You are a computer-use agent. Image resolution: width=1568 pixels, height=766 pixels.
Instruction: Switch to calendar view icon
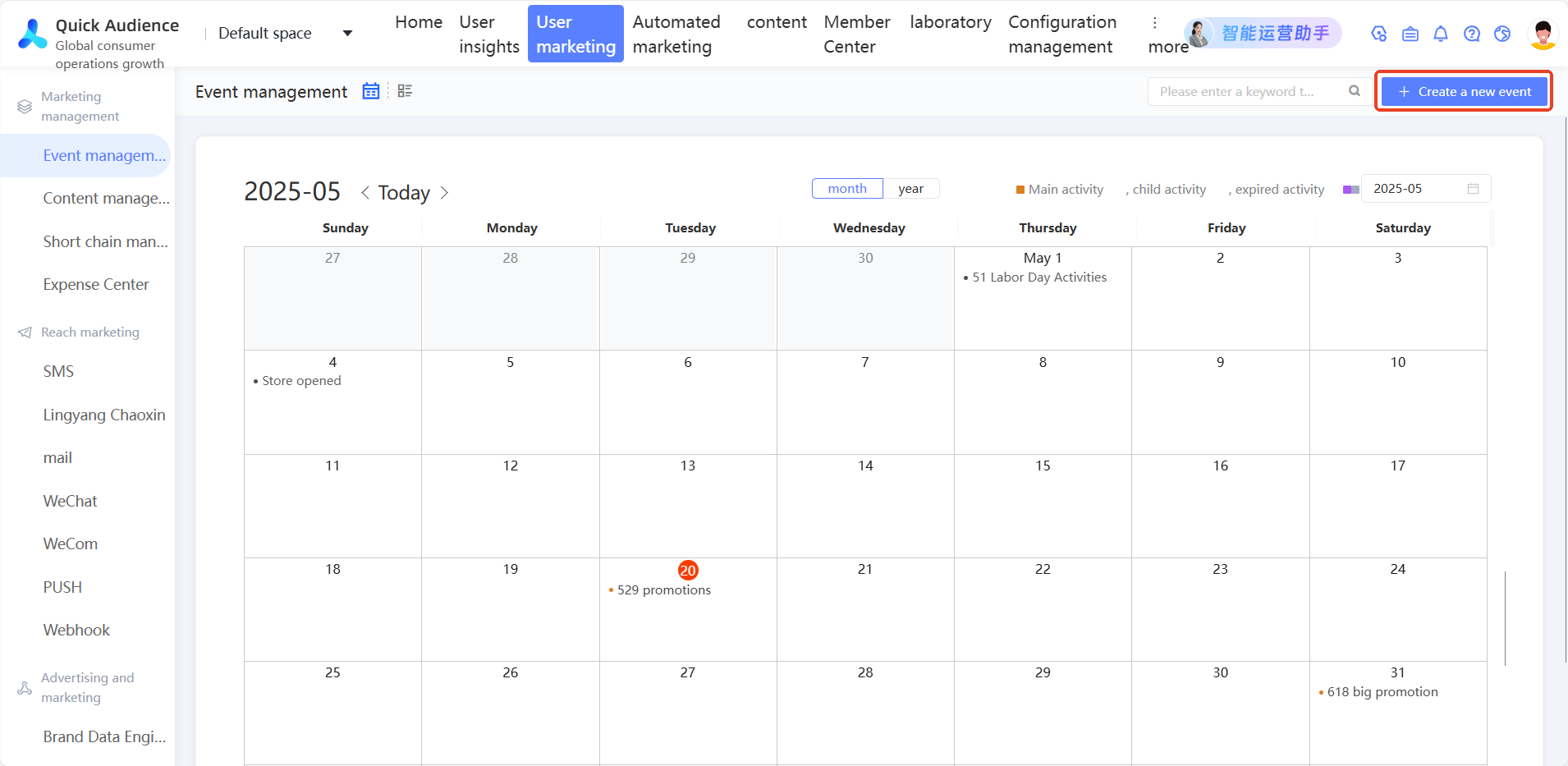(371, 91)
